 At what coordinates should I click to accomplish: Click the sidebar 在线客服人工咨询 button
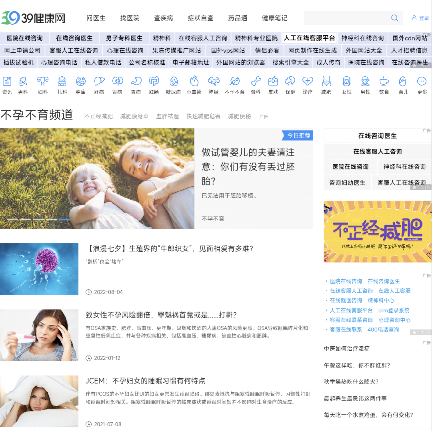[x=377, y=151]
